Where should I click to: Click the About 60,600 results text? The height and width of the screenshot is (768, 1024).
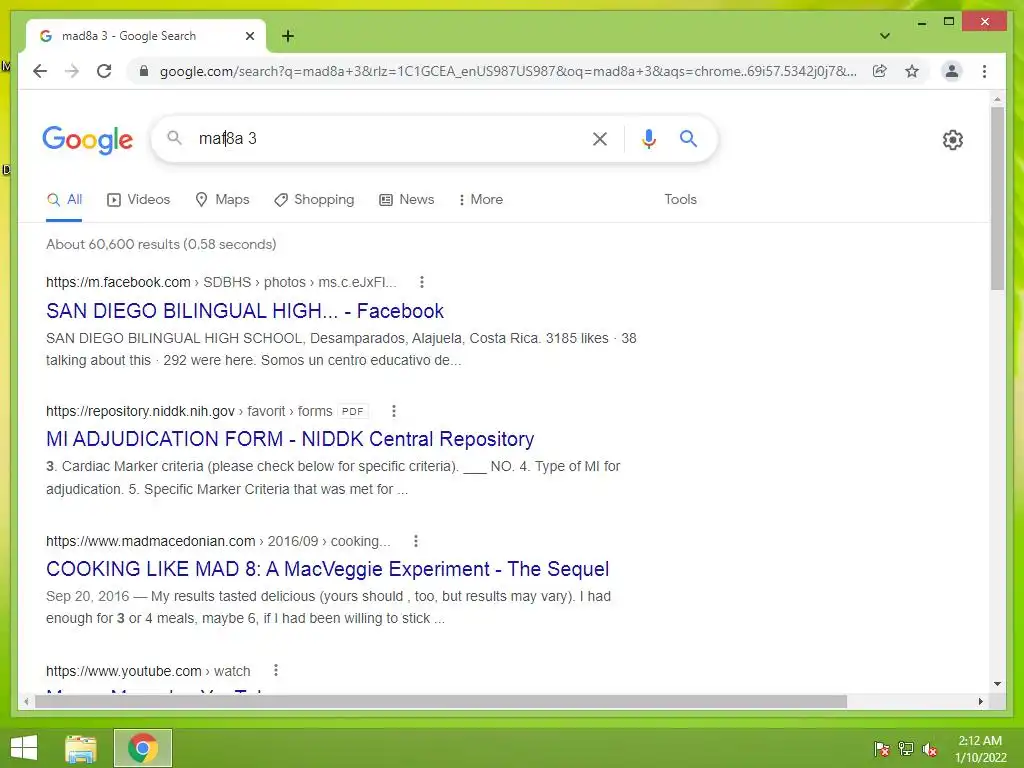(161, 244)
